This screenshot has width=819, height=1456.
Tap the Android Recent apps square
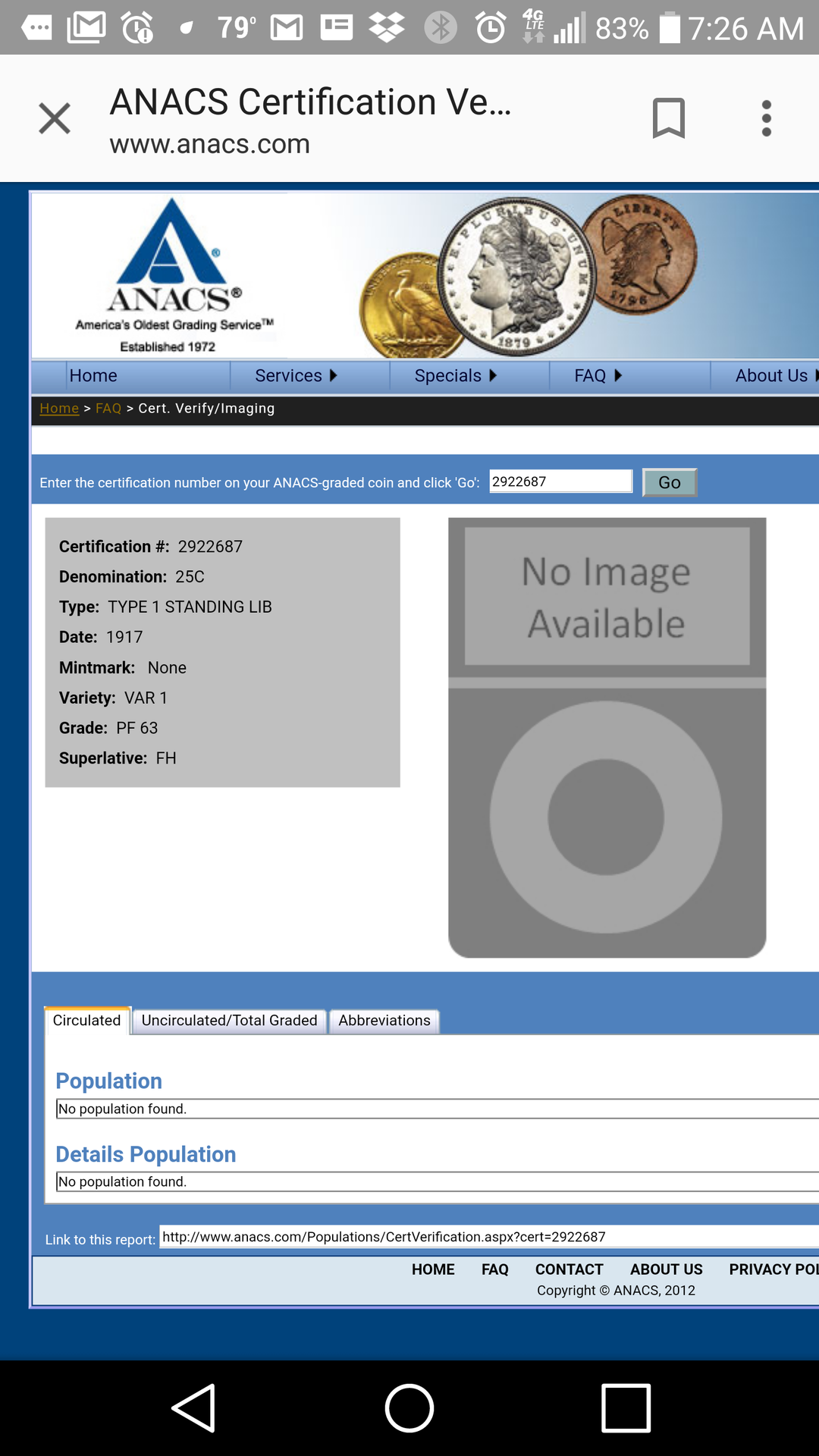pyautogui.click(x=626, y=1408)
